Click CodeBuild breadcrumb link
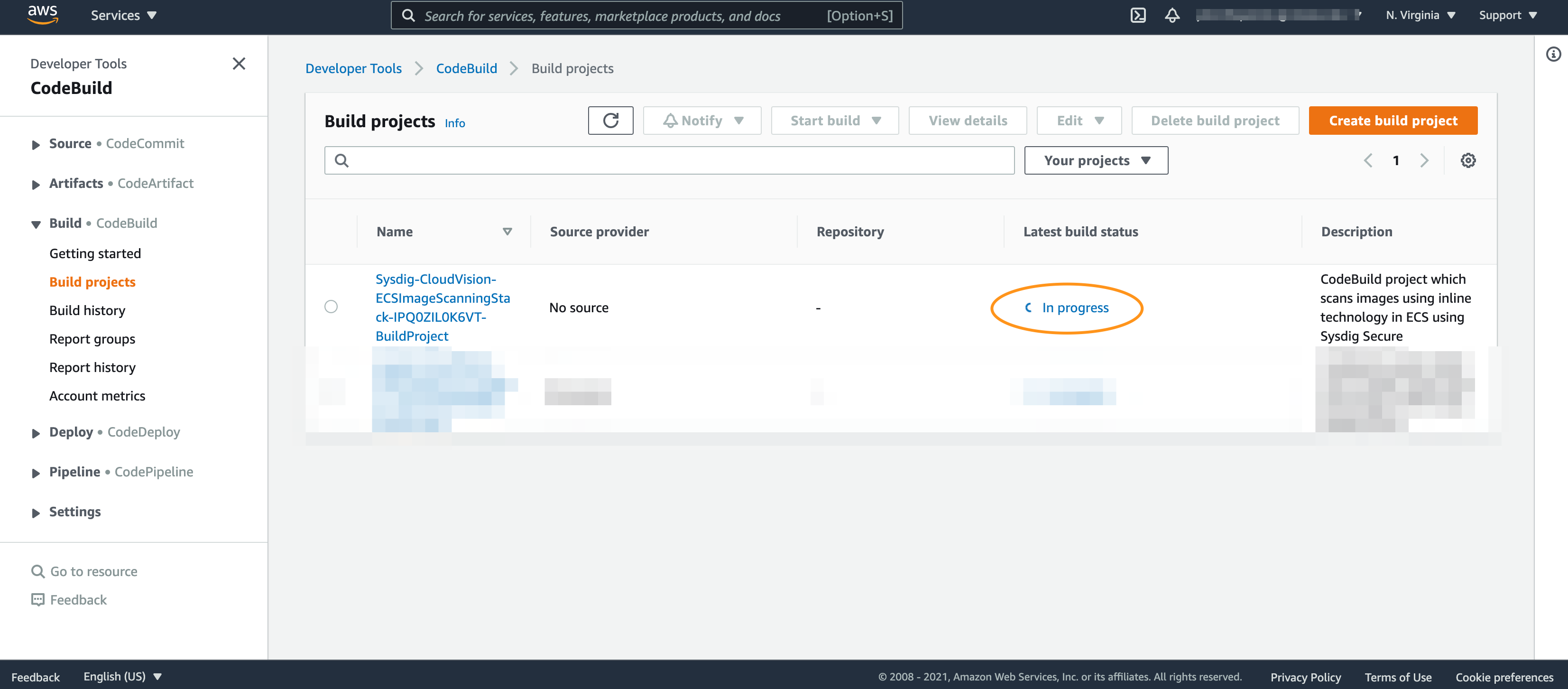The height and width of the screenshot is (689, 1568). pyautogui.click(x=466, y=68)
